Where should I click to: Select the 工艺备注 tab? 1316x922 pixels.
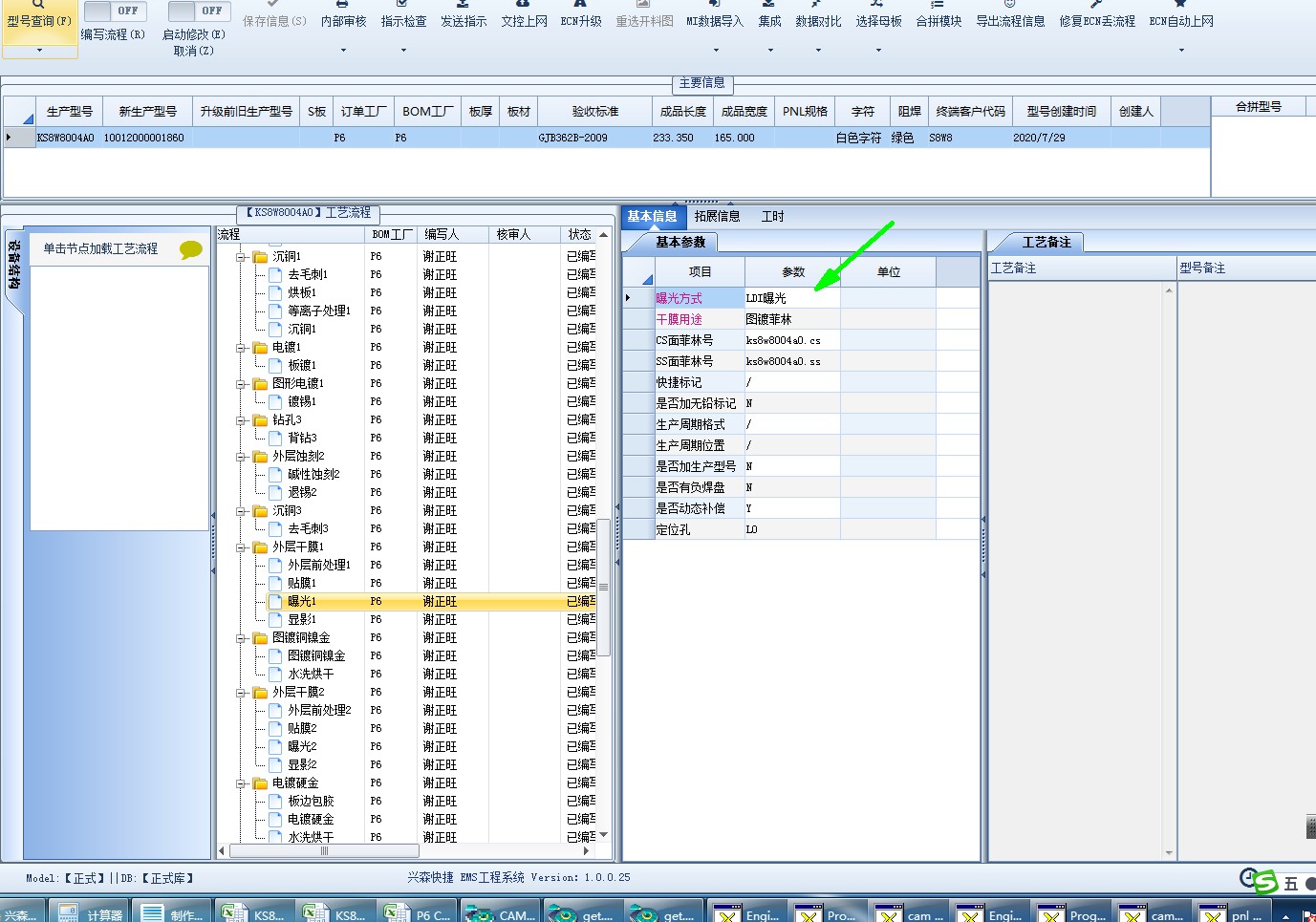(1046, 242)
